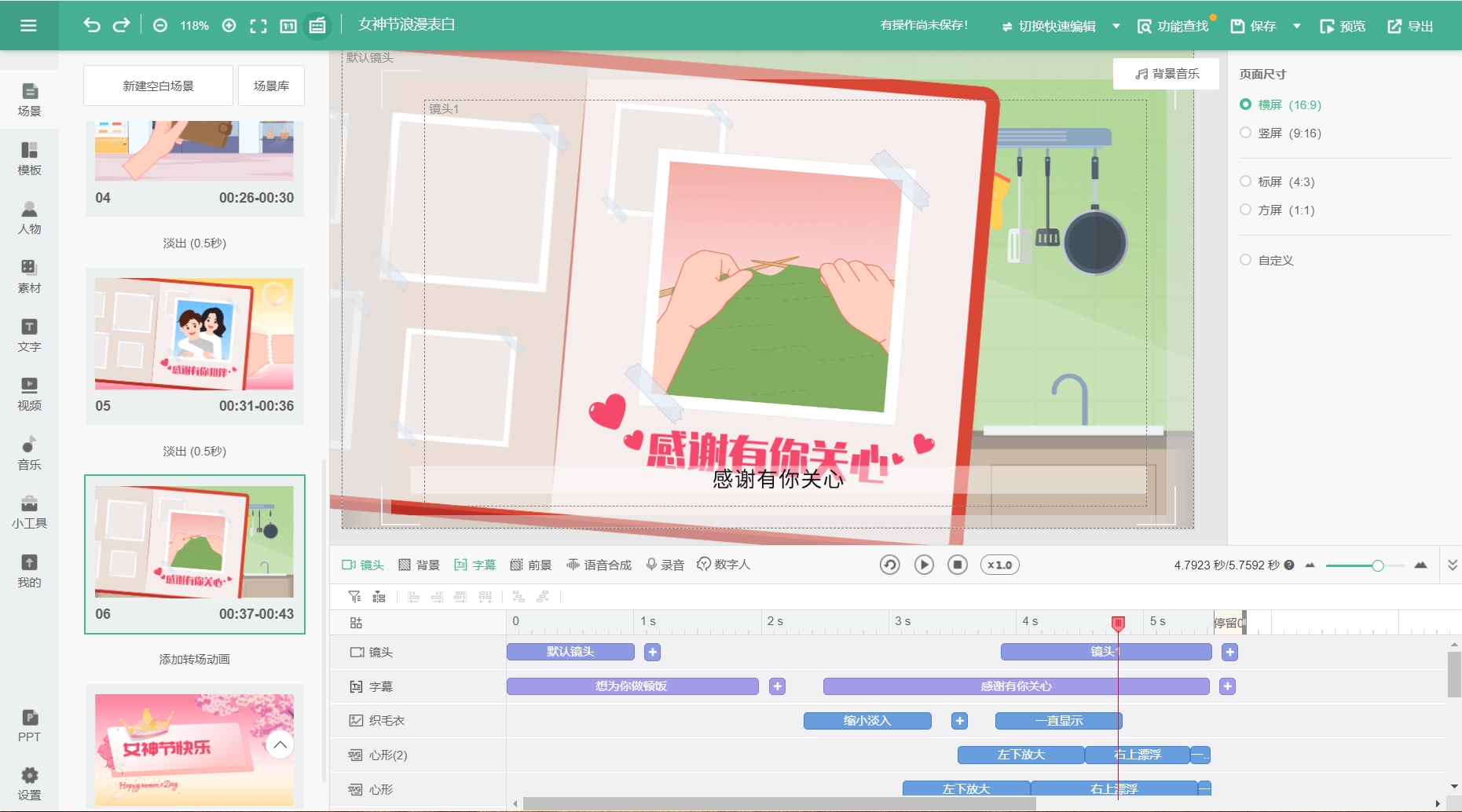Open 切换快速编辑 dropdown arrow
This screenshot has width=1462, height=812.
[x=1116, y=26]
